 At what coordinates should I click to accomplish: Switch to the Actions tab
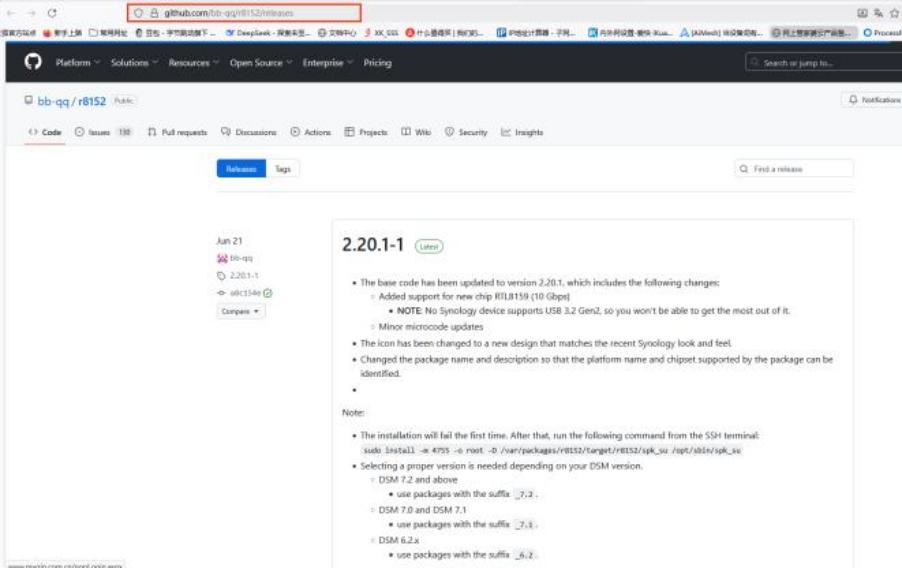(x=311, y=132)
